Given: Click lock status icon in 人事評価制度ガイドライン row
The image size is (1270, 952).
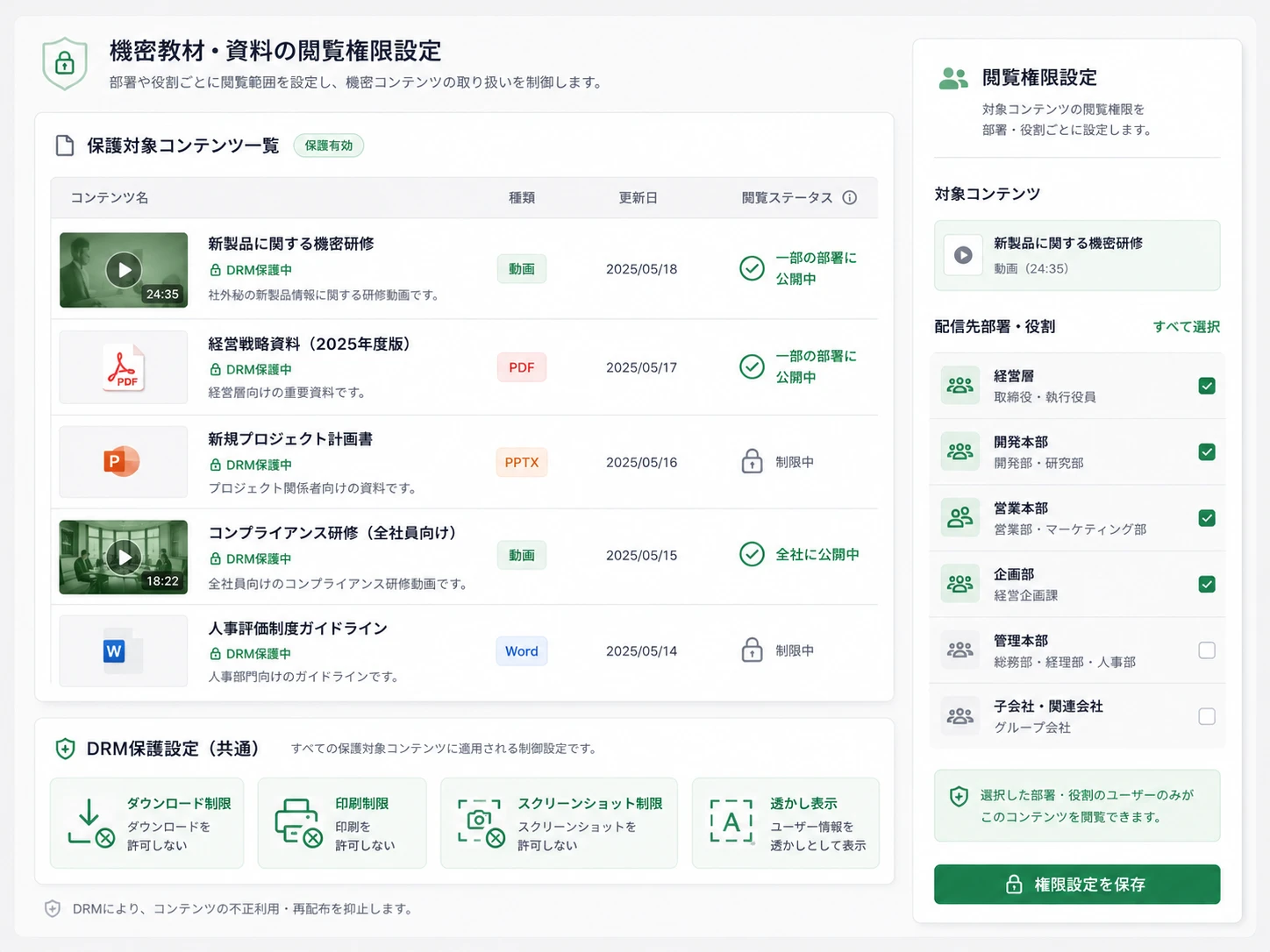Looking at the screenshot, I should [752, 650].
